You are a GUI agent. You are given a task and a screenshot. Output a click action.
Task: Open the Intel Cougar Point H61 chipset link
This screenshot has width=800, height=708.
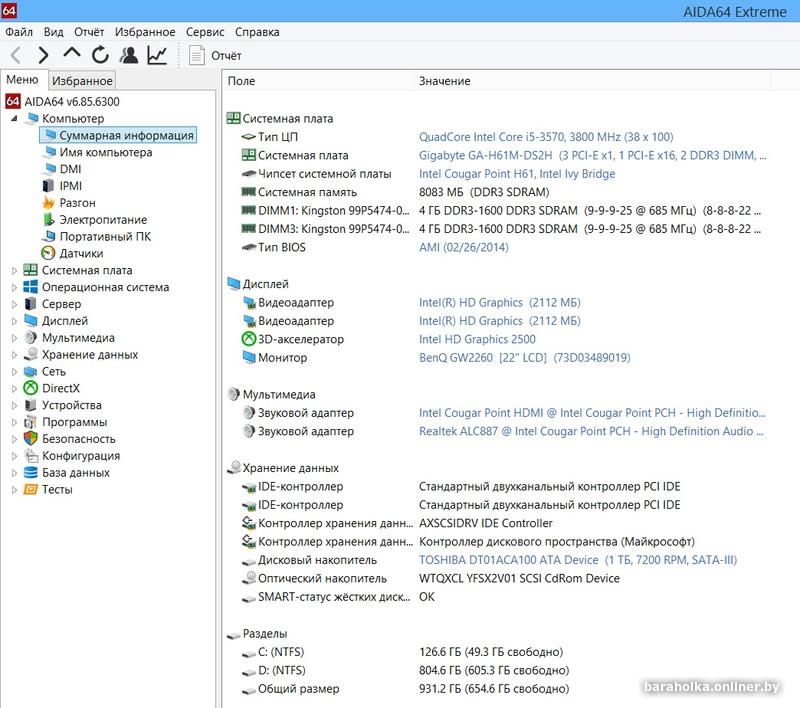[517, 173]
